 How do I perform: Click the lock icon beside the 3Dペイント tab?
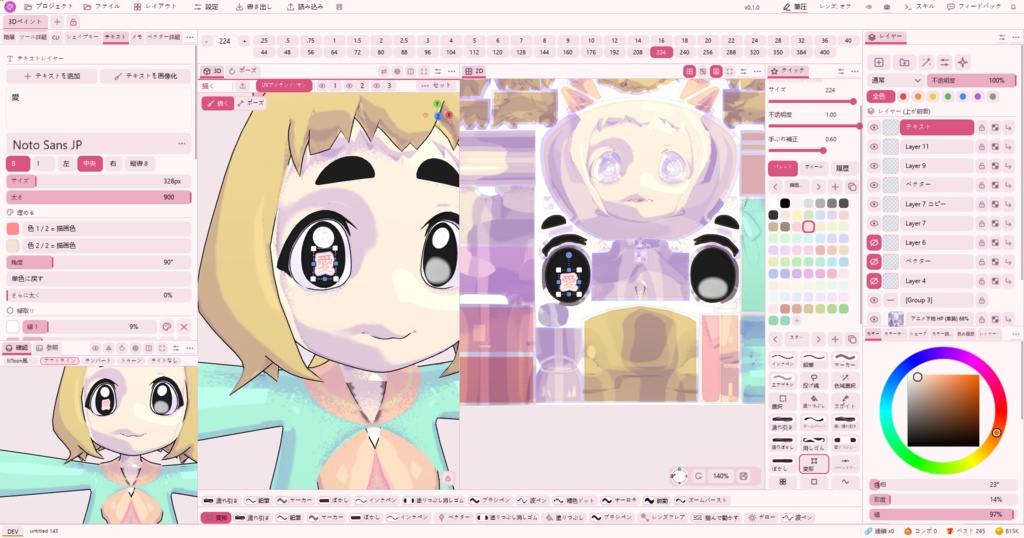pyautogui.click(x=73, y=22)
